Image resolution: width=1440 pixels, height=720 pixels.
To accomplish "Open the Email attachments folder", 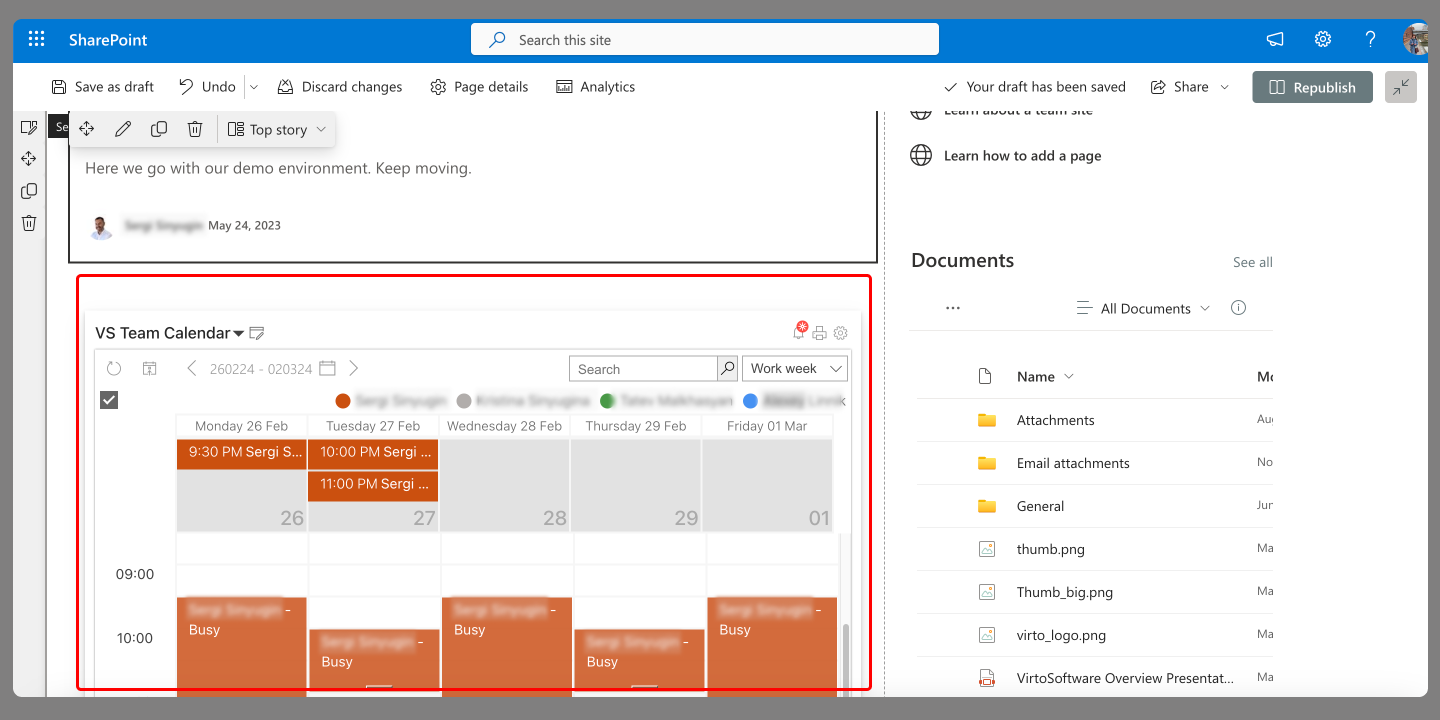I will click(x=1073, y=463).
